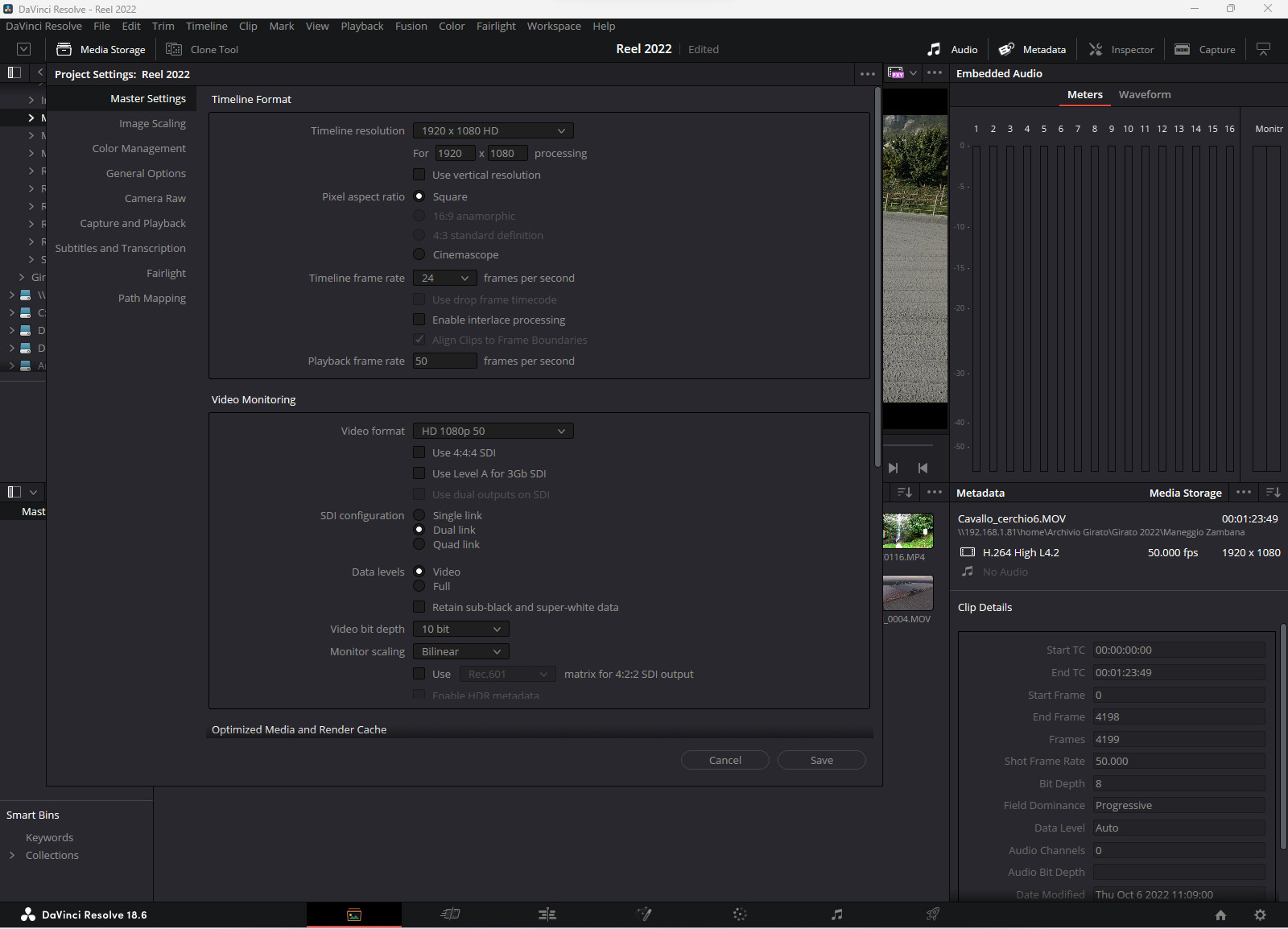Click the monitor icon beside Capture
The image size is (1288, 929).
(x=1263, y=49)
